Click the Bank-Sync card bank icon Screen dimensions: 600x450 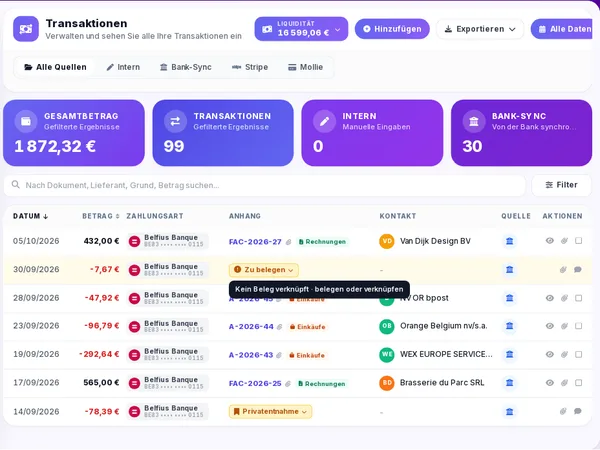(474, 121)
